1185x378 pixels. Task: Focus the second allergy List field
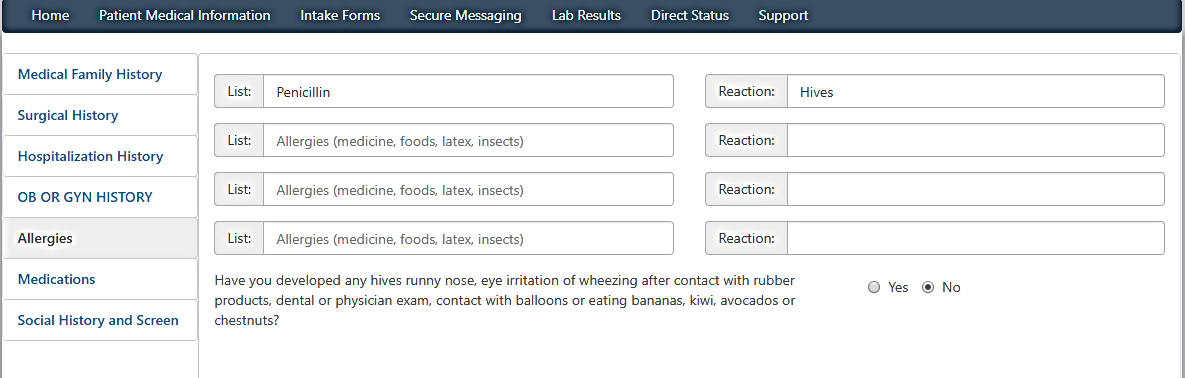468,141
